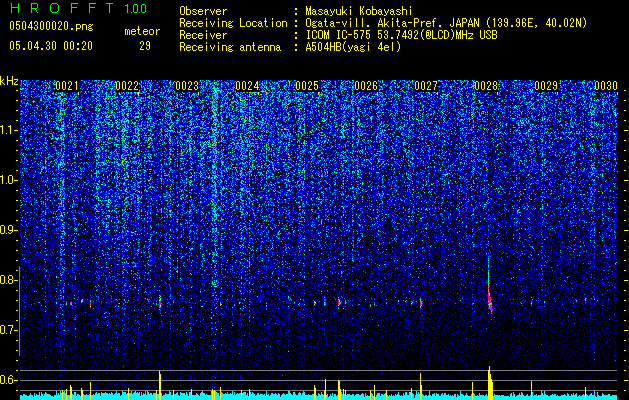The width and height of the screenshot is (629, 400).
Task: Click time marker 0022
Action: pyautogui.click(x=127, y=86)
